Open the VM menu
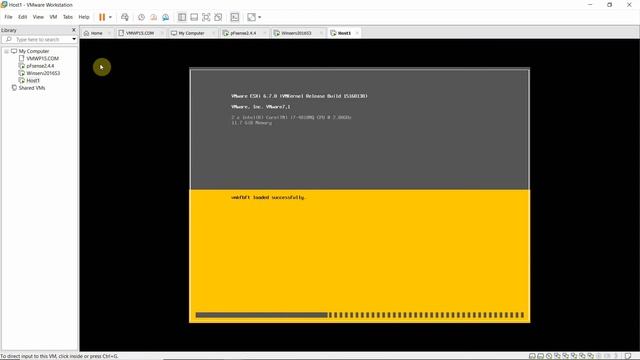Viewport: 640px width, 360px height. [53, 17]
